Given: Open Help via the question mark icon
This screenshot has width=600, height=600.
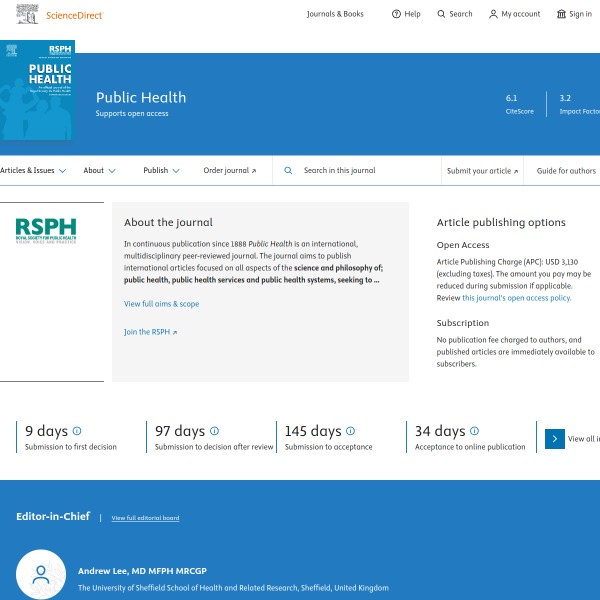Looking at the screenshot, I should pyautogui.click(x=396, y=14).
